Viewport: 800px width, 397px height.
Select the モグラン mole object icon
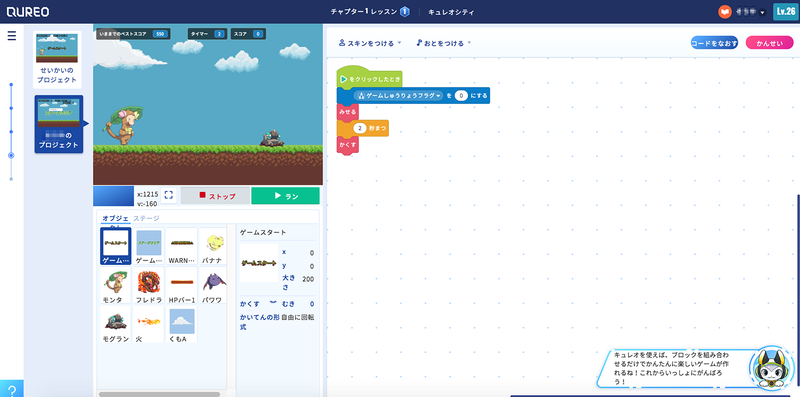[116, 325]
